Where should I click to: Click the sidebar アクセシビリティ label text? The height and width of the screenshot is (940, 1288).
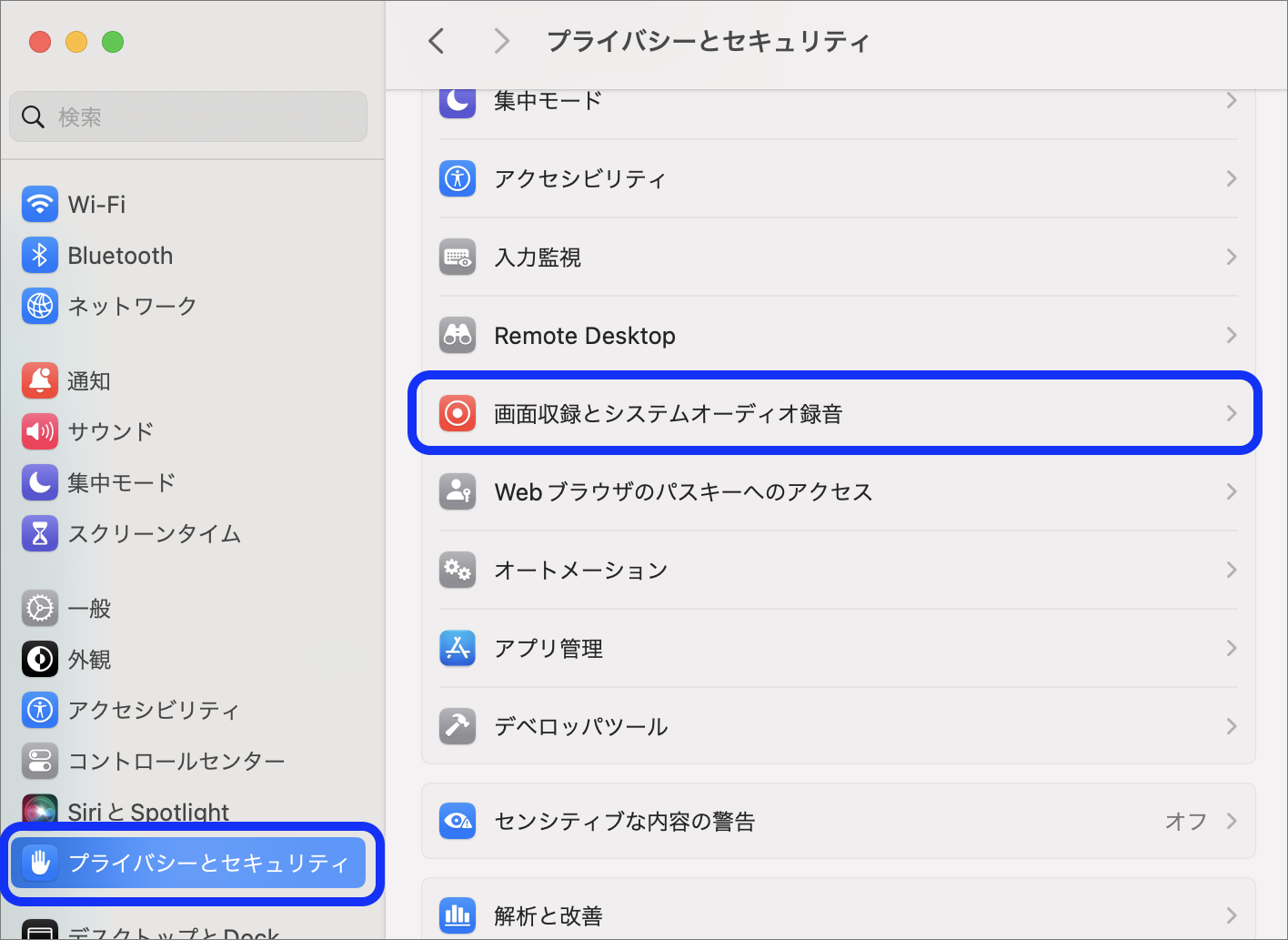(x=155, y=710)
